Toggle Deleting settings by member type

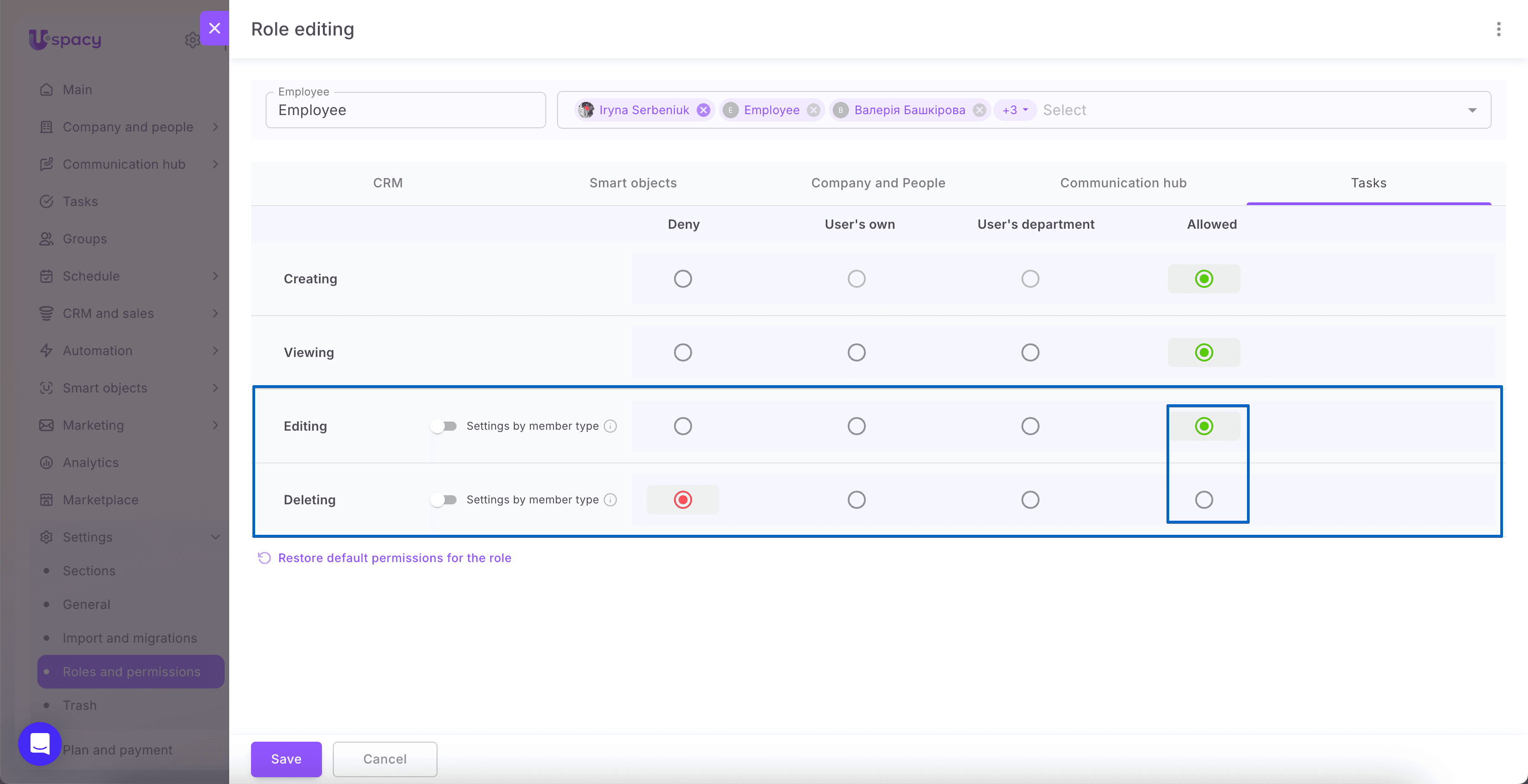444,500
